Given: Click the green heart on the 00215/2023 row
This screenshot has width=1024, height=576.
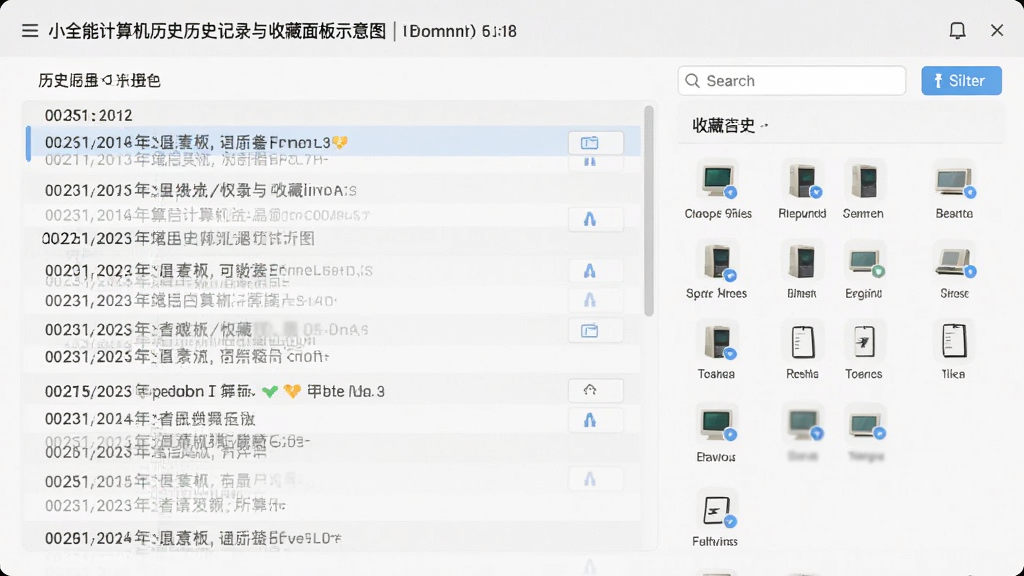Looking at the screenshot, I should point(270,392).
